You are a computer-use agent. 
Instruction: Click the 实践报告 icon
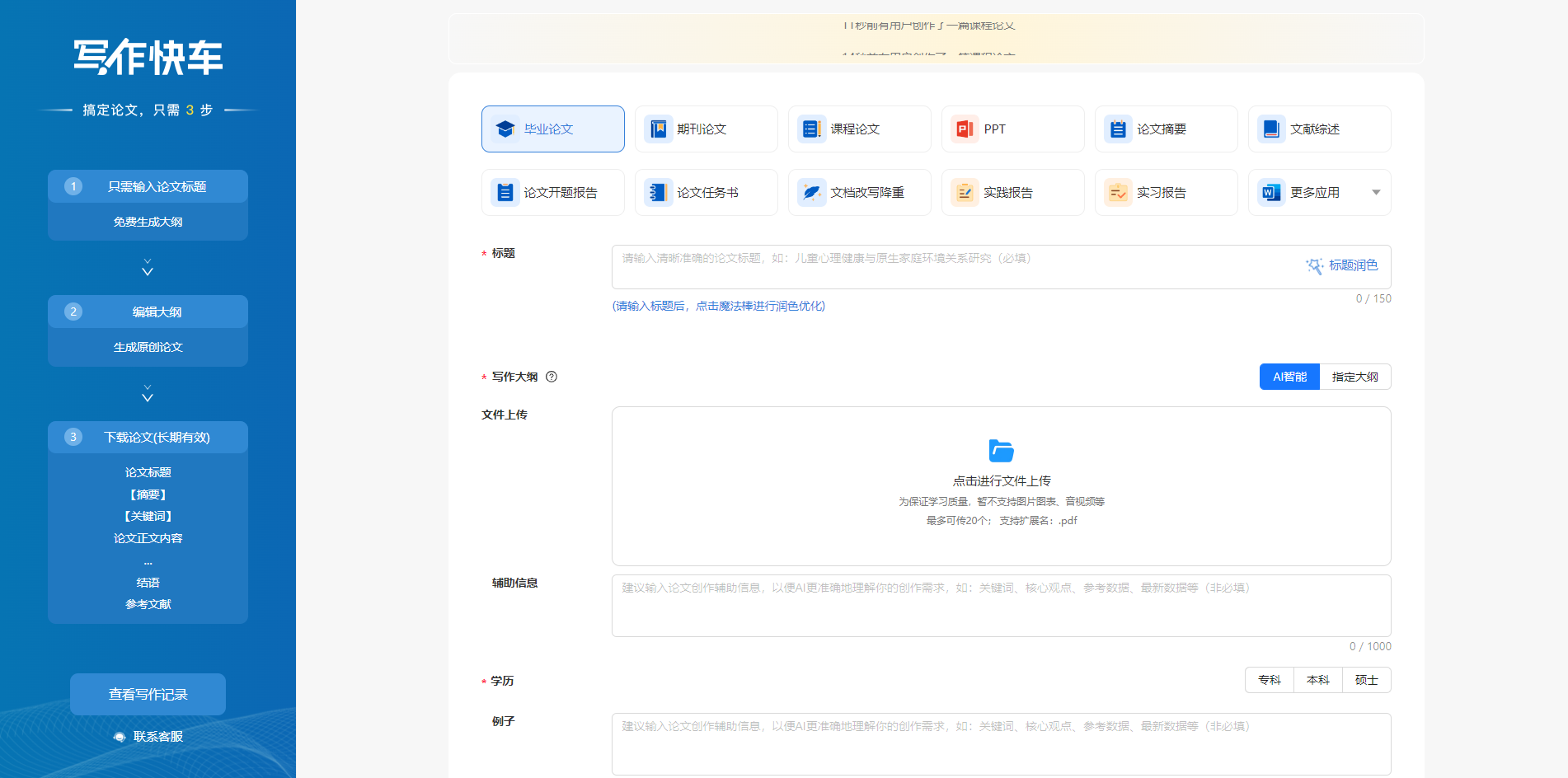[x=964, y=192]
